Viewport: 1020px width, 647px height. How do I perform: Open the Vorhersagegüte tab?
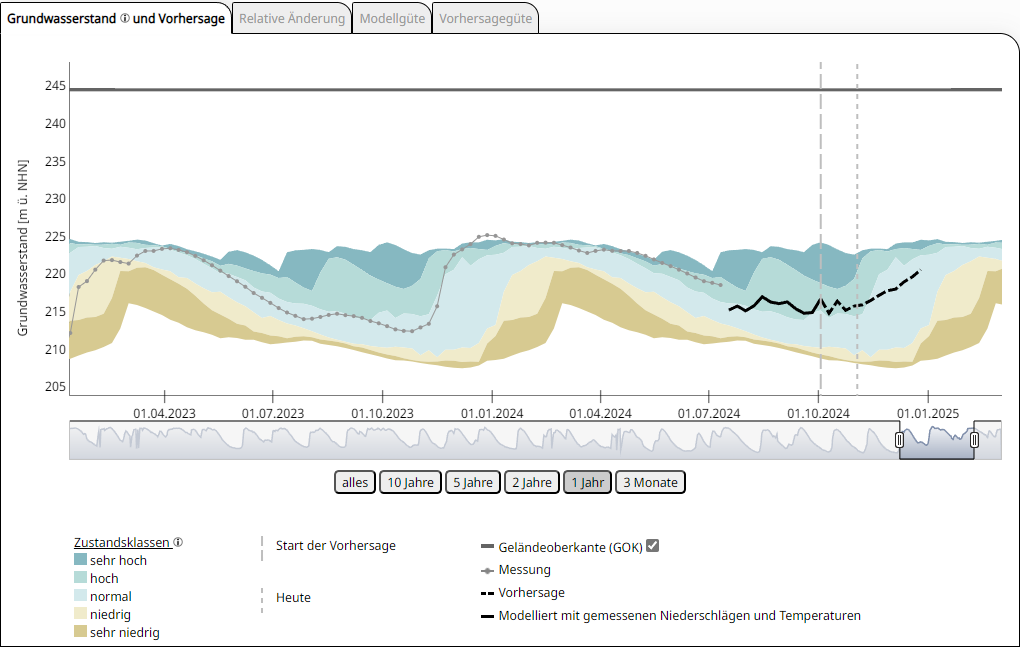(x=485, y=19)
